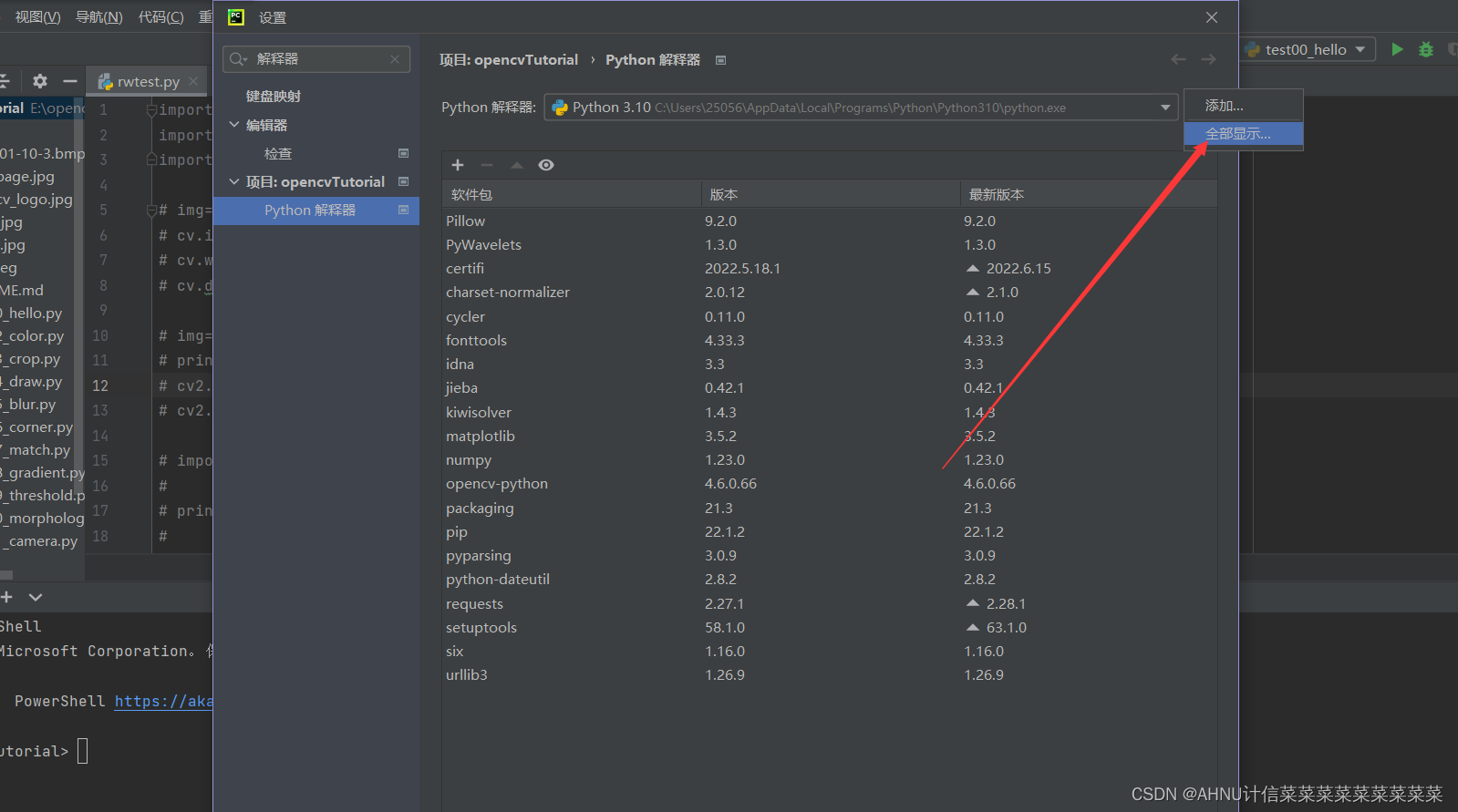Select the charset-normalizer package row
This screenshot has width=1458, height=812.
[830, 292]
